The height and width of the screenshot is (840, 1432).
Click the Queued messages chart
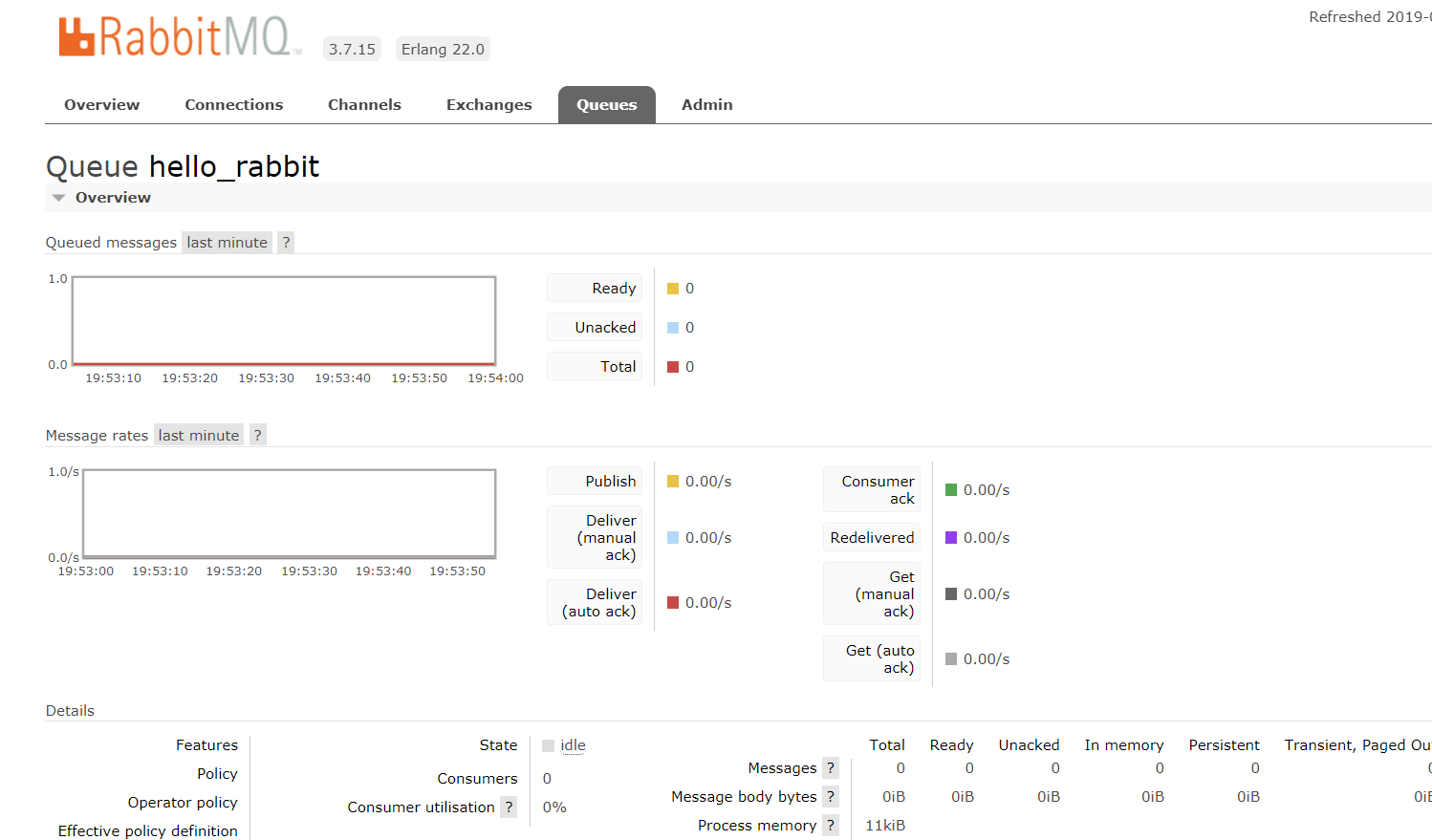pos(284,321)
